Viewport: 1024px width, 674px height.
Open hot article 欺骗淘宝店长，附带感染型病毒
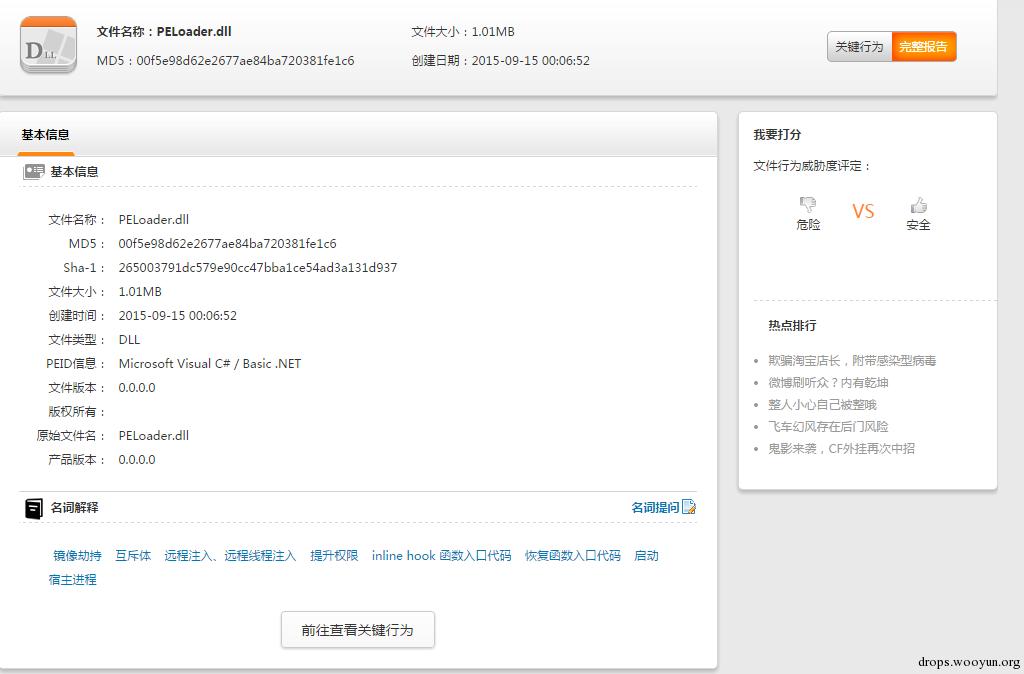pos(852,361)
